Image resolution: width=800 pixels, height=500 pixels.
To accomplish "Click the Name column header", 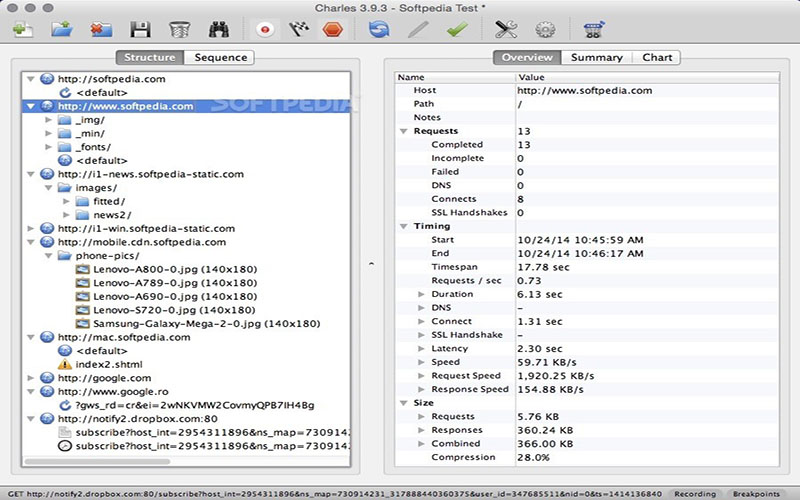I will pyautogui.click(x=455, y=78).
